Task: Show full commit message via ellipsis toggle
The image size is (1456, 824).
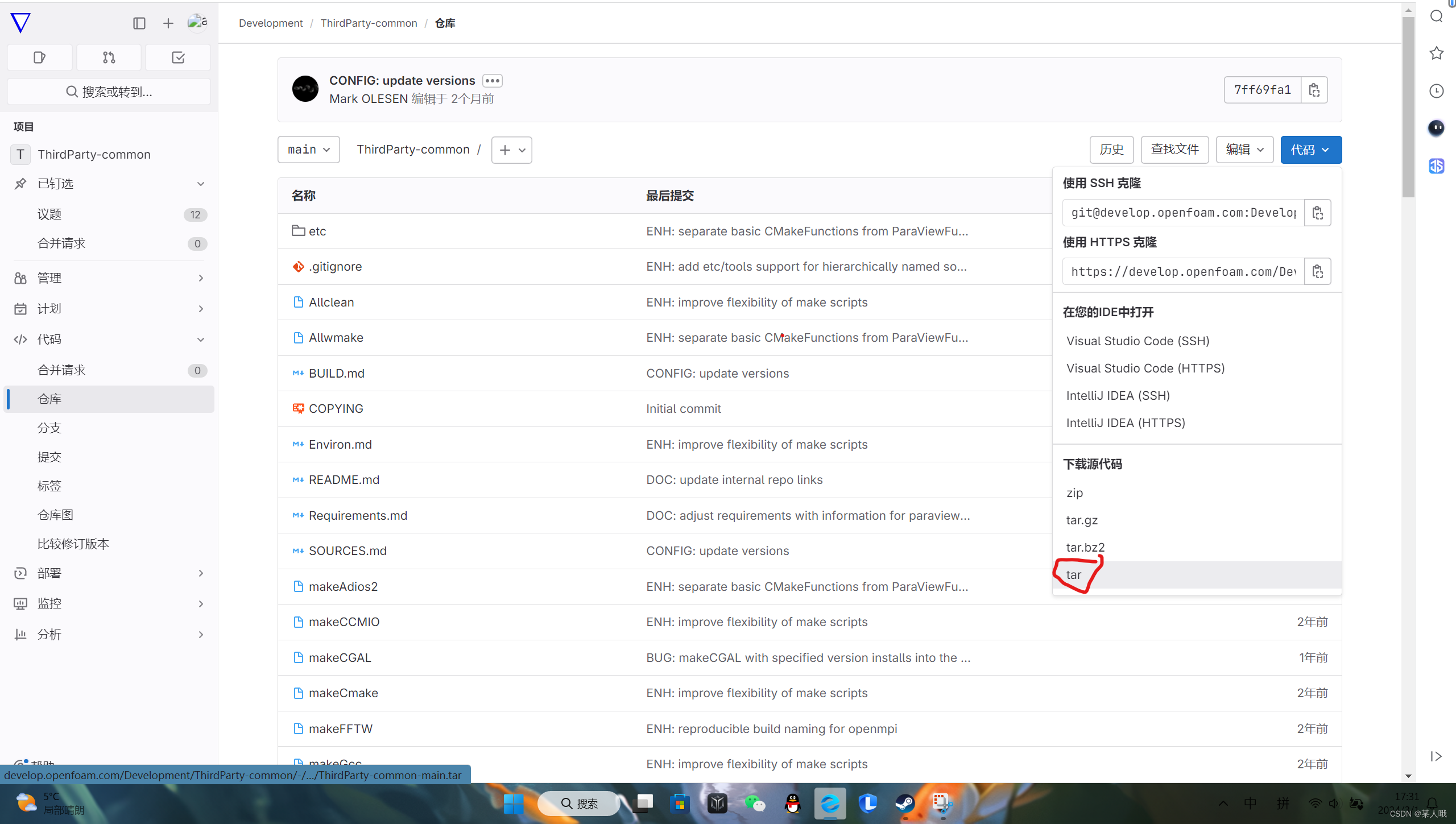Action: pos(492,80)
